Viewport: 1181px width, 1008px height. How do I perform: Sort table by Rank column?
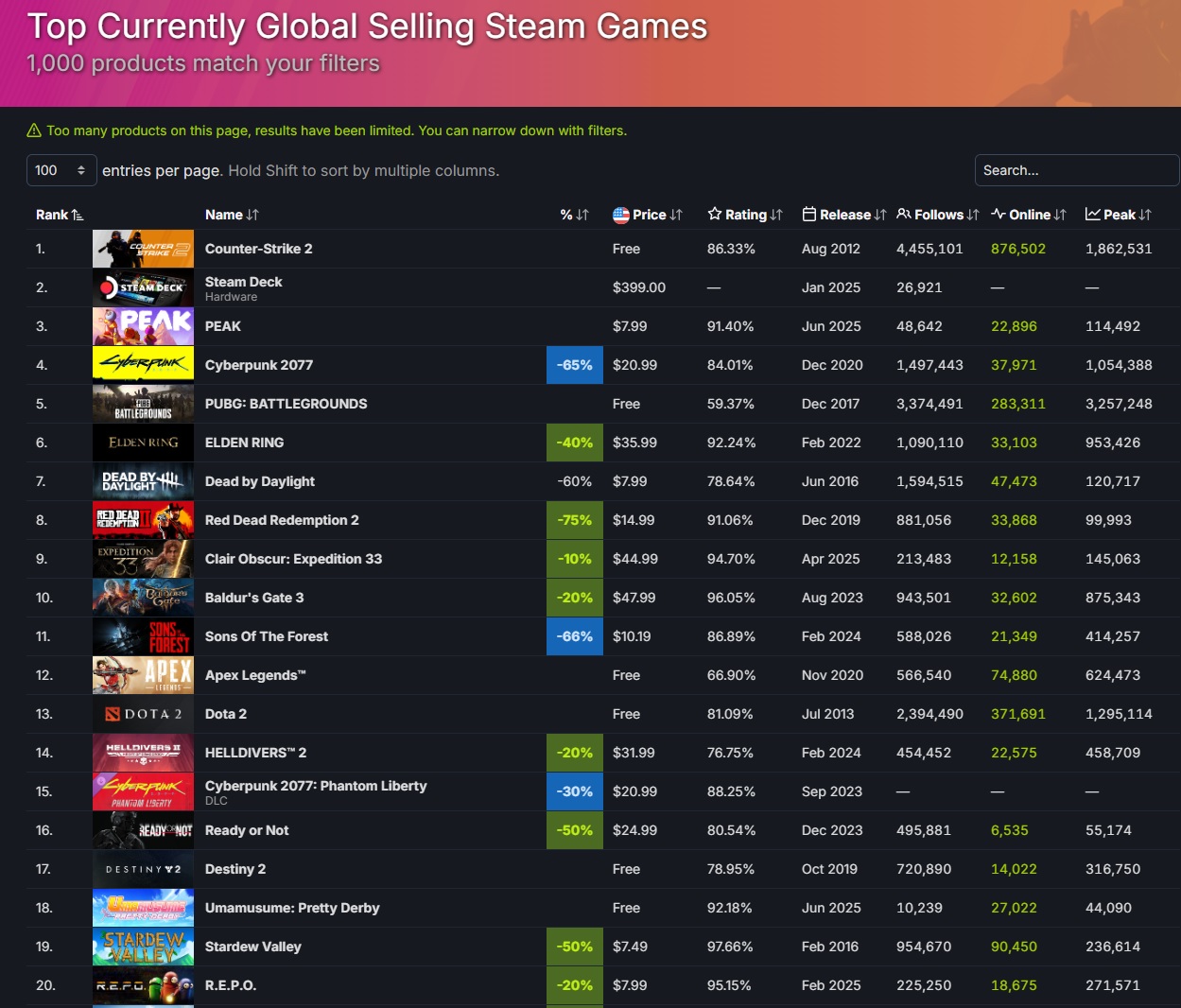[x=60, y=215]
